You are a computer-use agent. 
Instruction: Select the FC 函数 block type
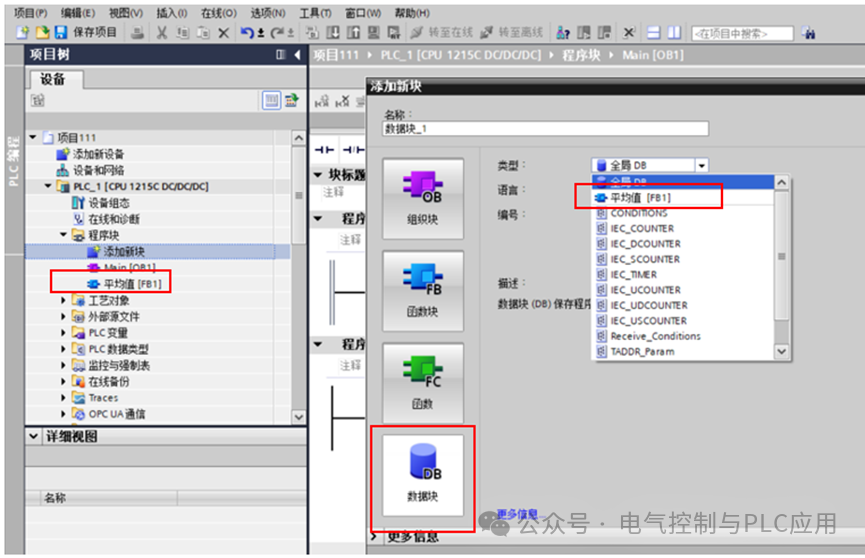click(x=423, y=384)
